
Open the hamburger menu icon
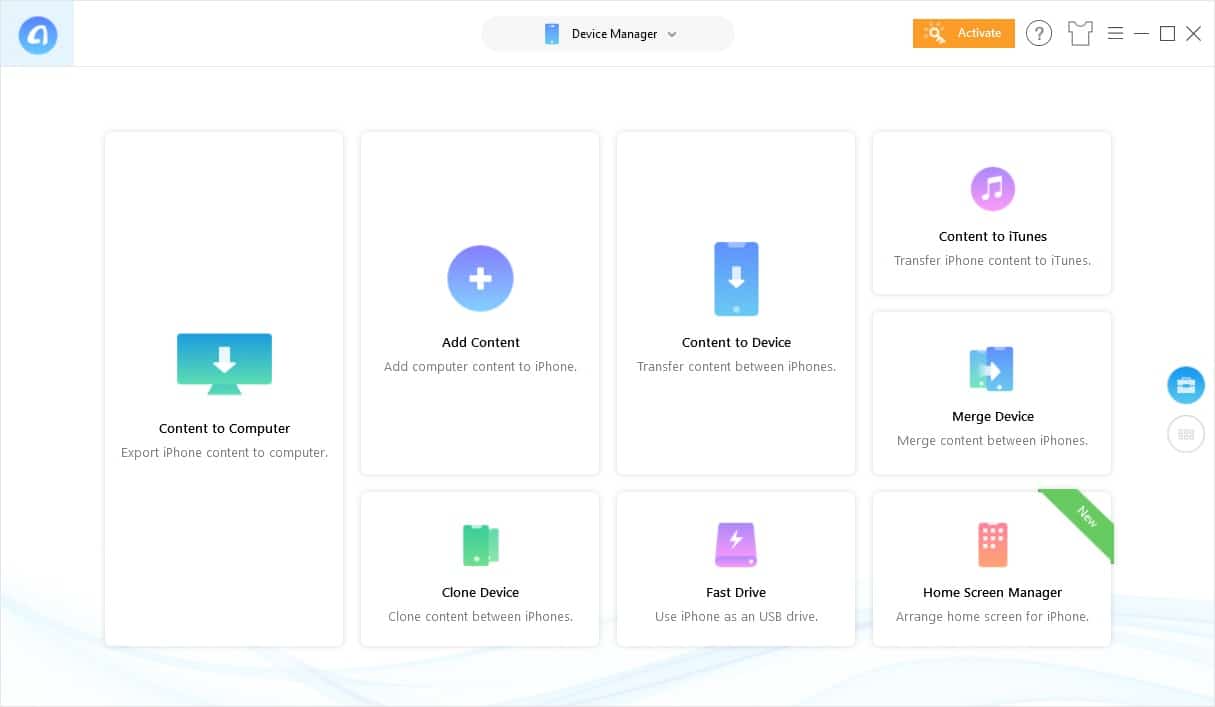click(x=1116, y=34)
